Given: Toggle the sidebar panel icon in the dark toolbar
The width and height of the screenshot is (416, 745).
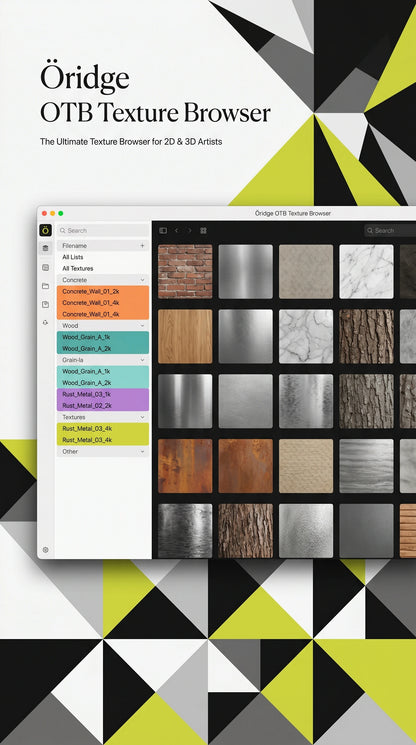Looking at the screenshot, I should [x=163, y=230].
